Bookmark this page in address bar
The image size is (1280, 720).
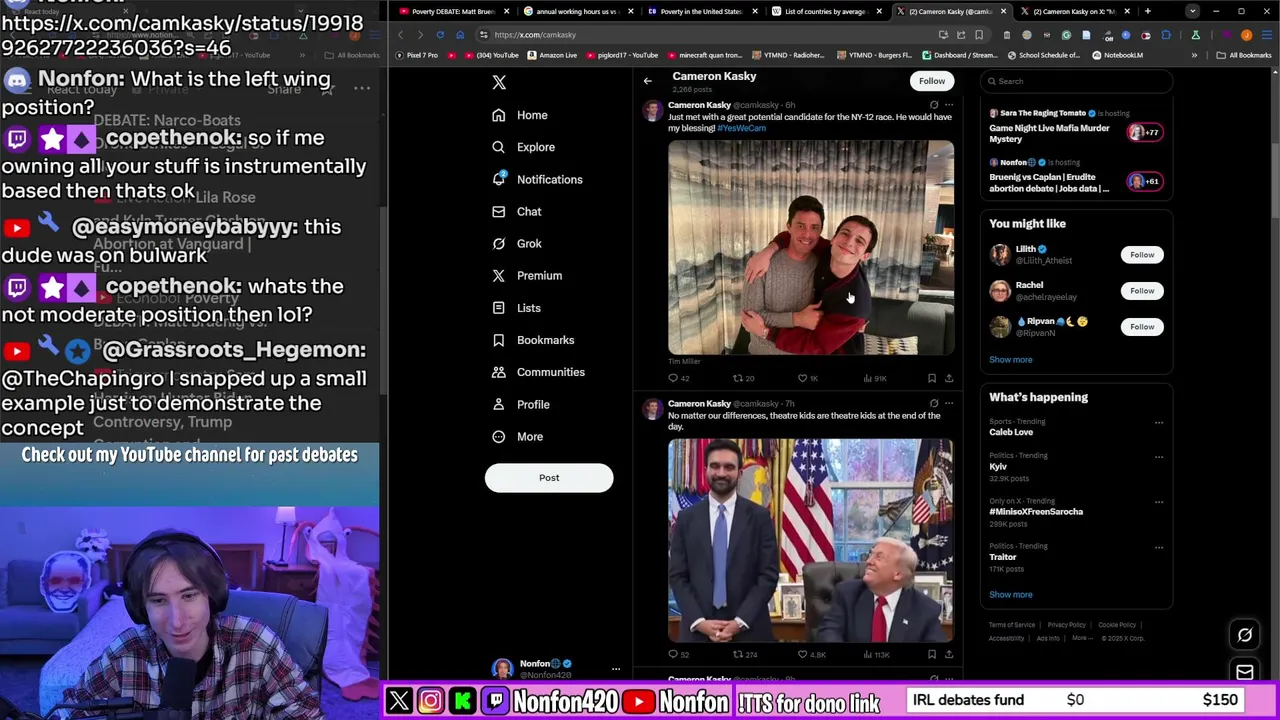click(977, 35)
